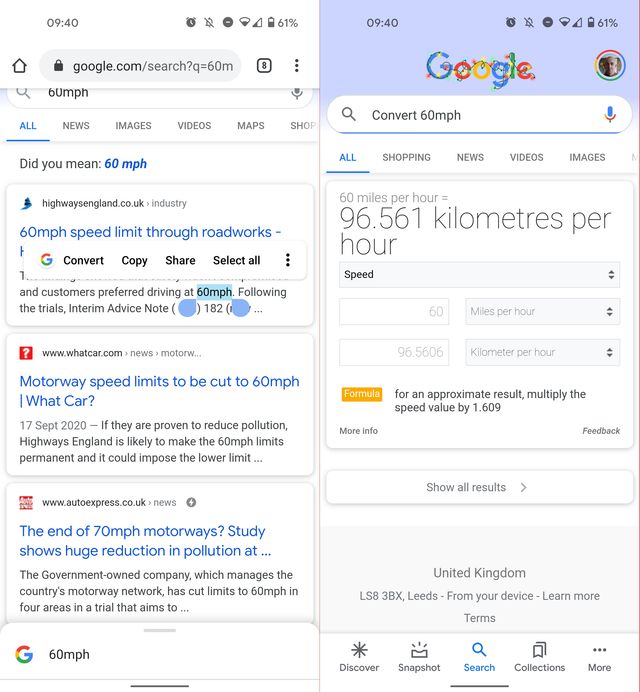
Task: Open the tab switcher showing 8 tabs
Action: pyautogui.click(x=264, y=66)
